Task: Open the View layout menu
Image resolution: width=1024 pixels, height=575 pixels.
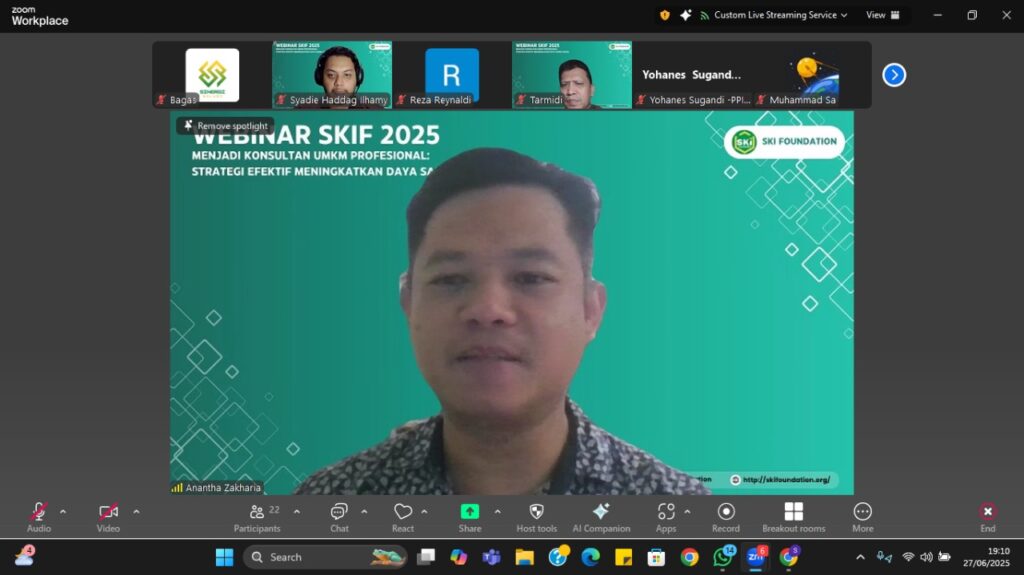Action: pyautogui.click(x=882, y=15)
